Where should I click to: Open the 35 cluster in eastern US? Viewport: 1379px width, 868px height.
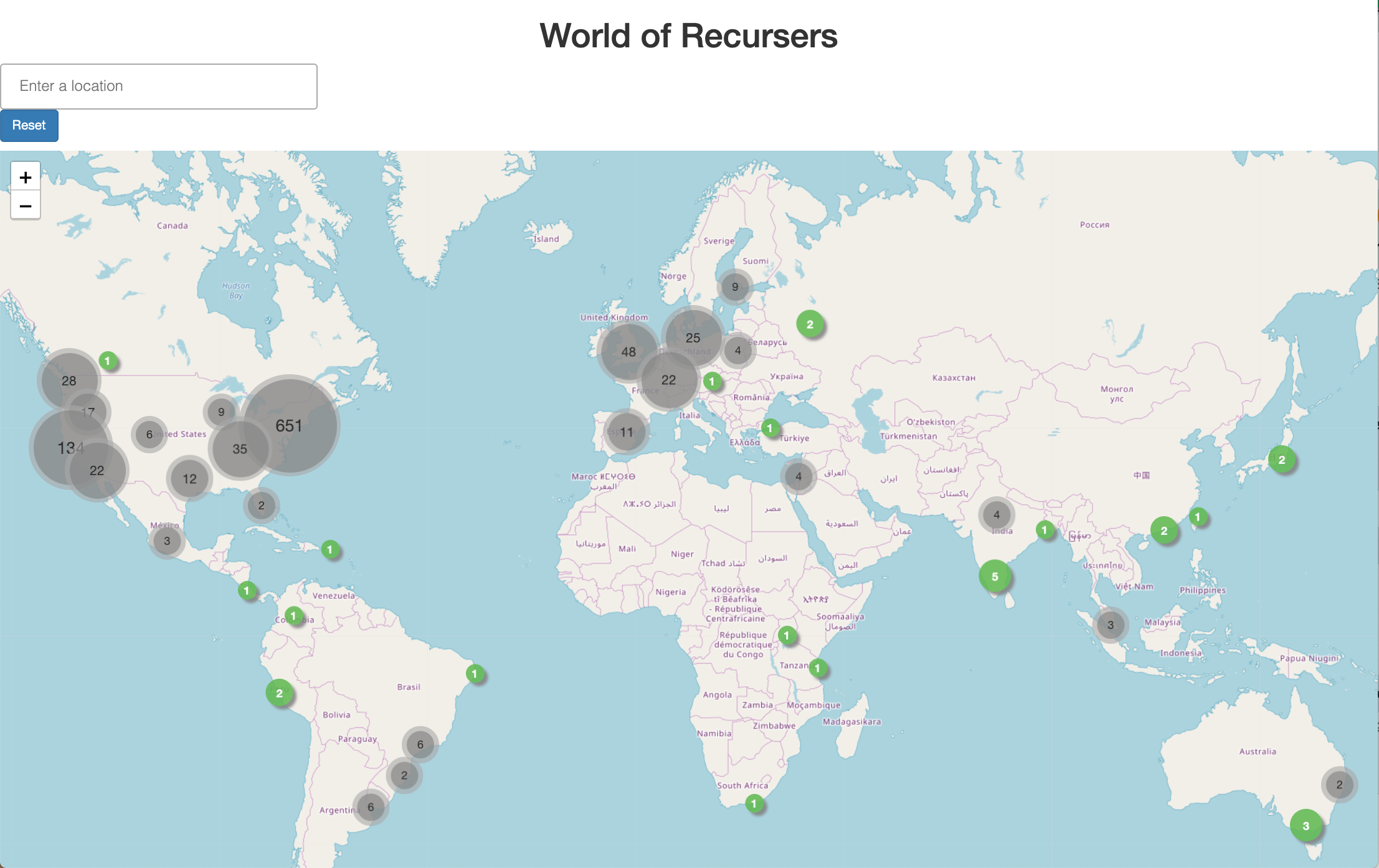[240, 449]
